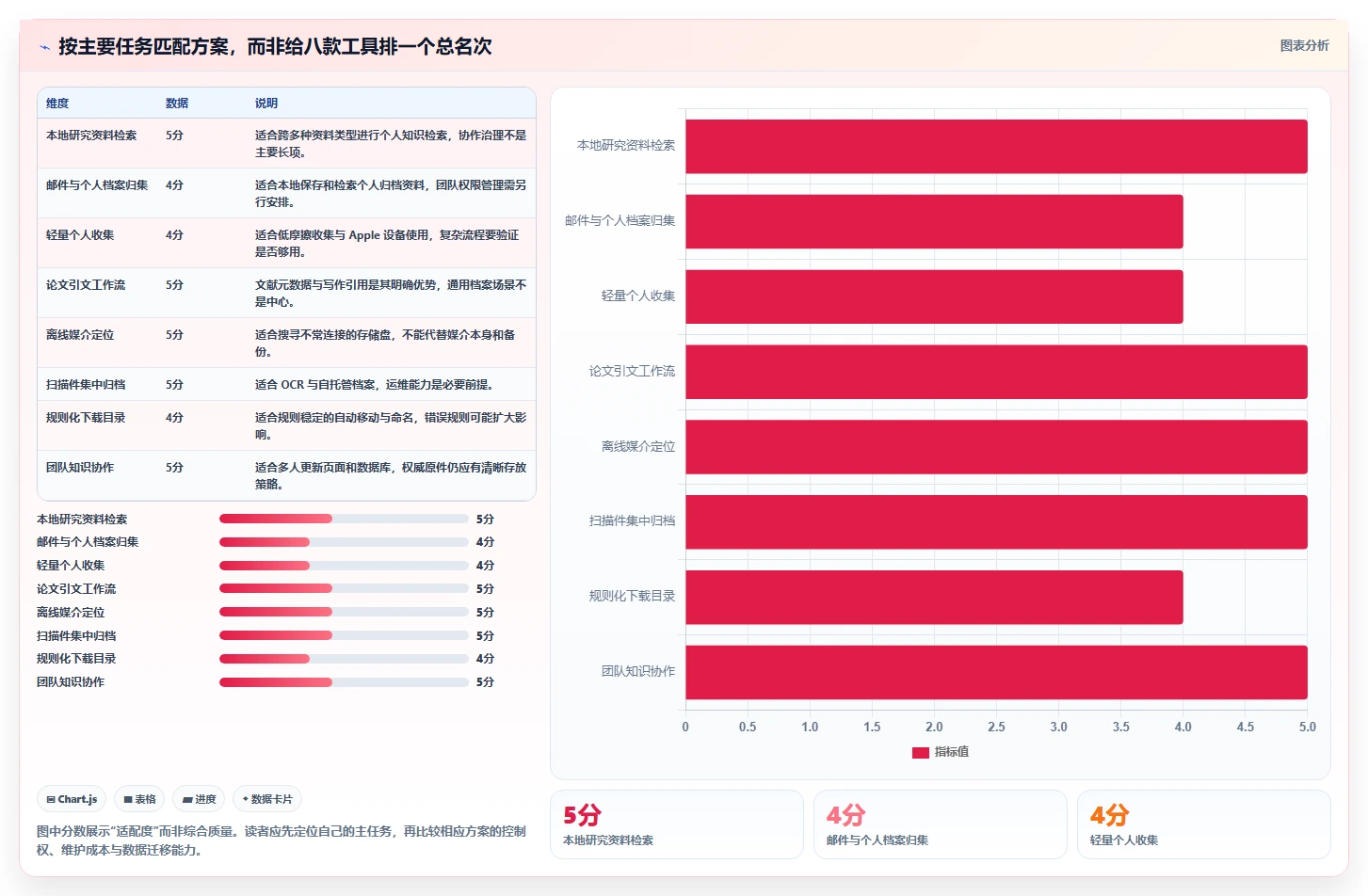The width and height of the screenshot is (1368, 896).
Task: Click the 离线媒介定位 progress bar
Action: point(344,612)
